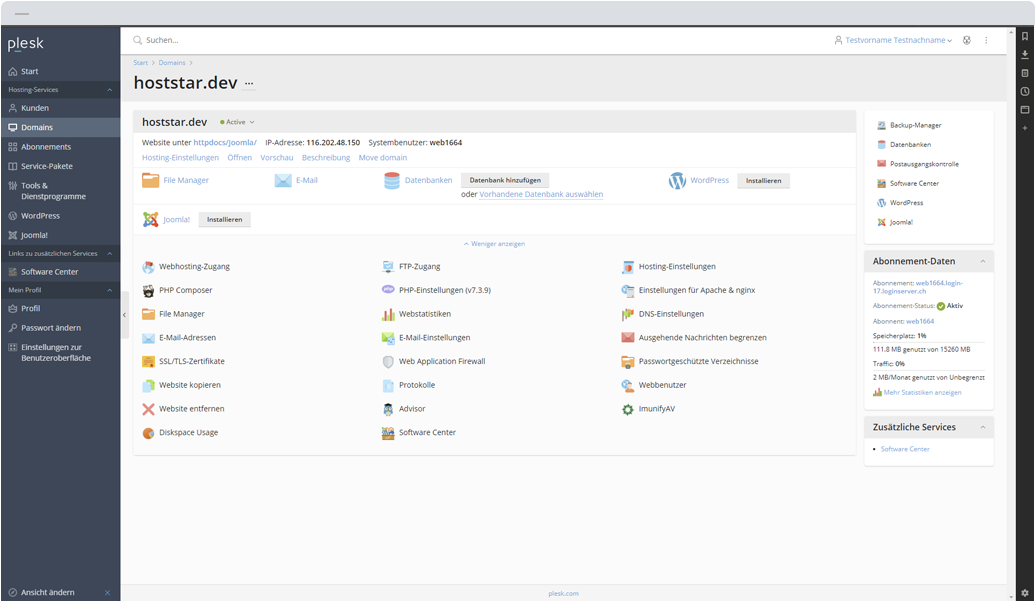Click Weniger anzeigen to collapse tools

494,244
